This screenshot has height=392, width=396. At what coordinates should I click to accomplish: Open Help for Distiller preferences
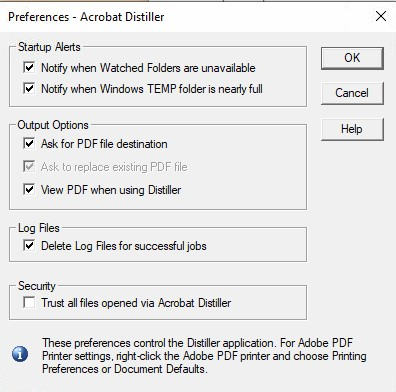point(352,129)
